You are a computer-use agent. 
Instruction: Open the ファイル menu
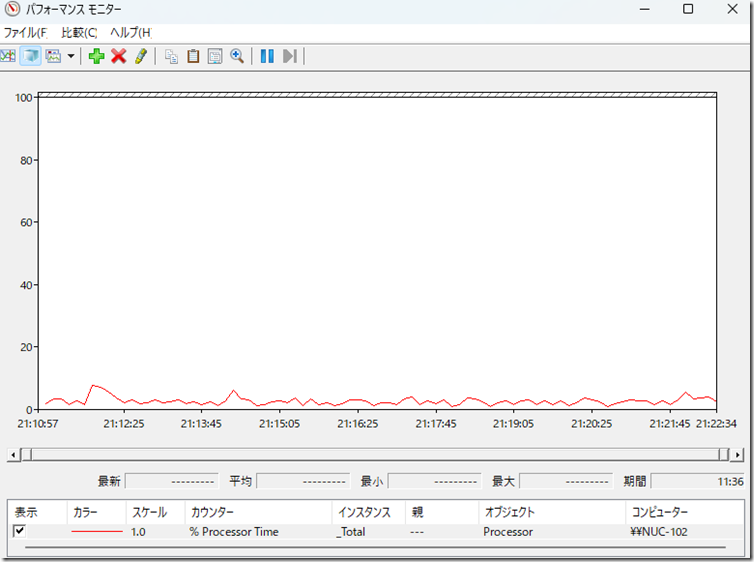coord(25,32)
